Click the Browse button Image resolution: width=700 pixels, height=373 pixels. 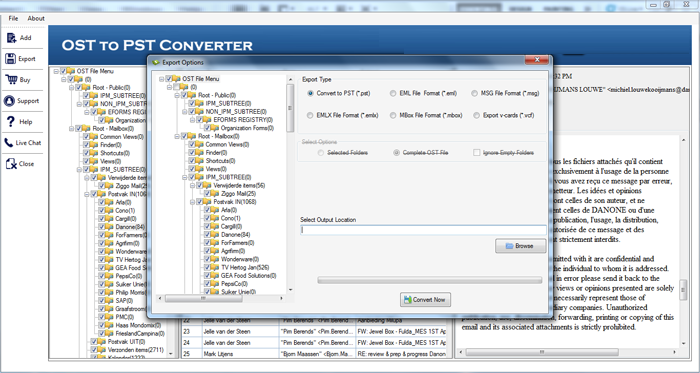click(521, 246)
